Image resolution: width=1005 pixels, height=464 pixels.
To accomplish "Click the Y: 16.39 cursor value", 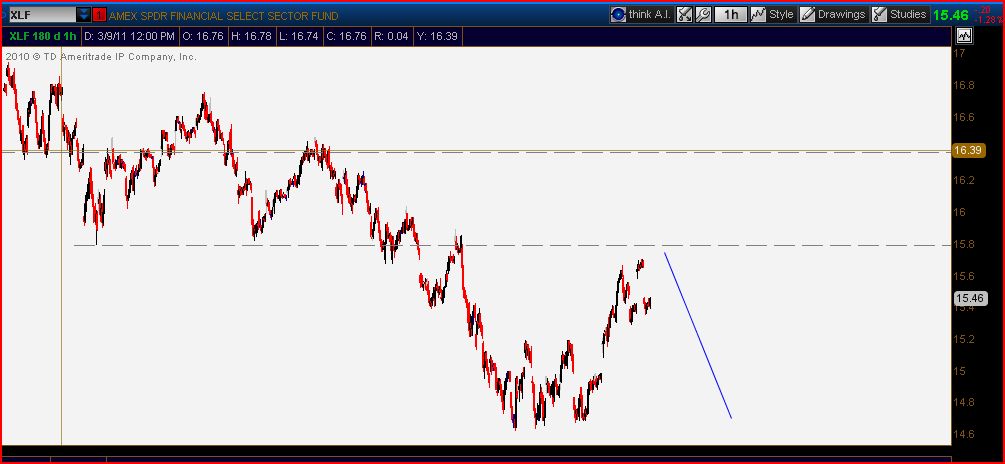I will pyautogui.click(x=437, y=37).
